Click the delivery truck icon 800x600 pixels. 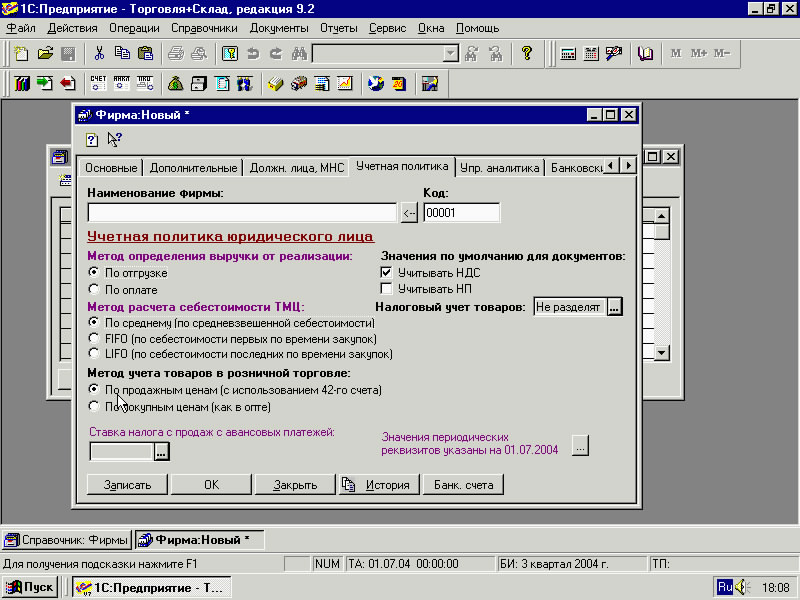point(299,83)
